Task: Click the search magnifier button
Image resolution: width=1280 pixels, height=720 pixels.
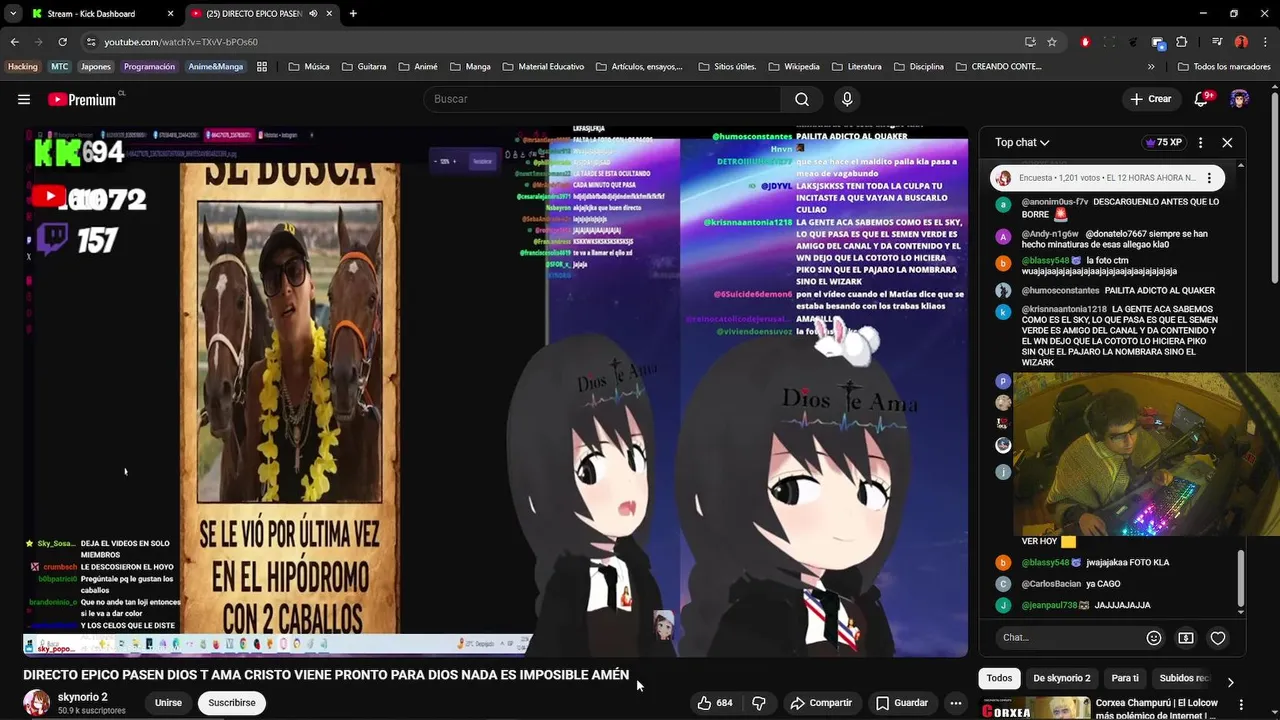Action: click(802, 99)
